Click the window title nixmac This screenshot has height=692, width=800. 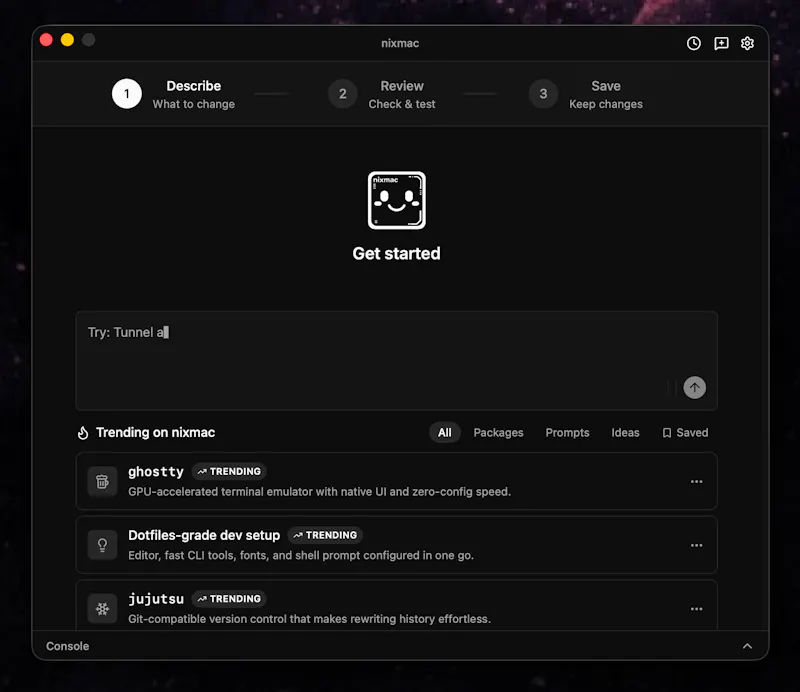(400, 43)
